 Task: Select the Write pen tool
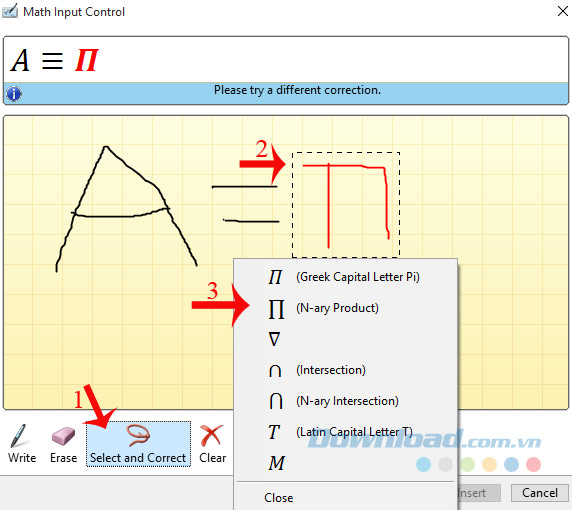coord(22,444)
